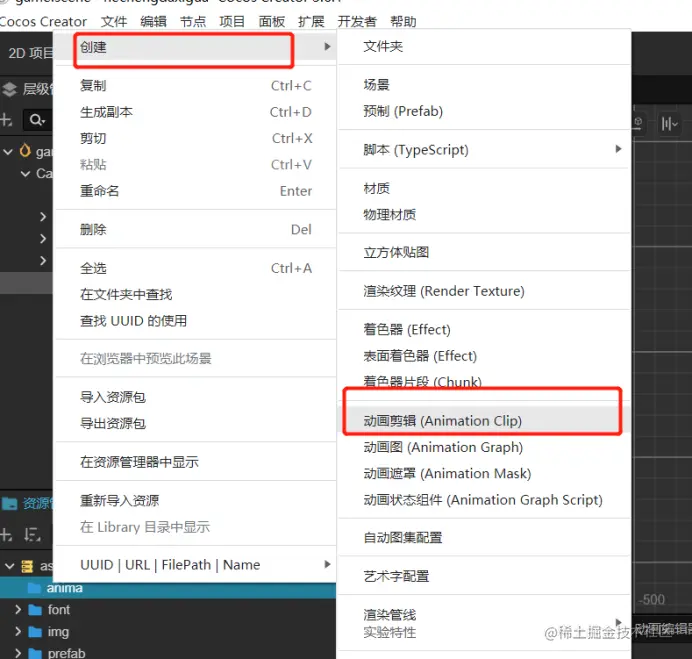Click the scene flame icon in hierarchy
The width and height of the screenshot is (692, 659).
point(25,151)
